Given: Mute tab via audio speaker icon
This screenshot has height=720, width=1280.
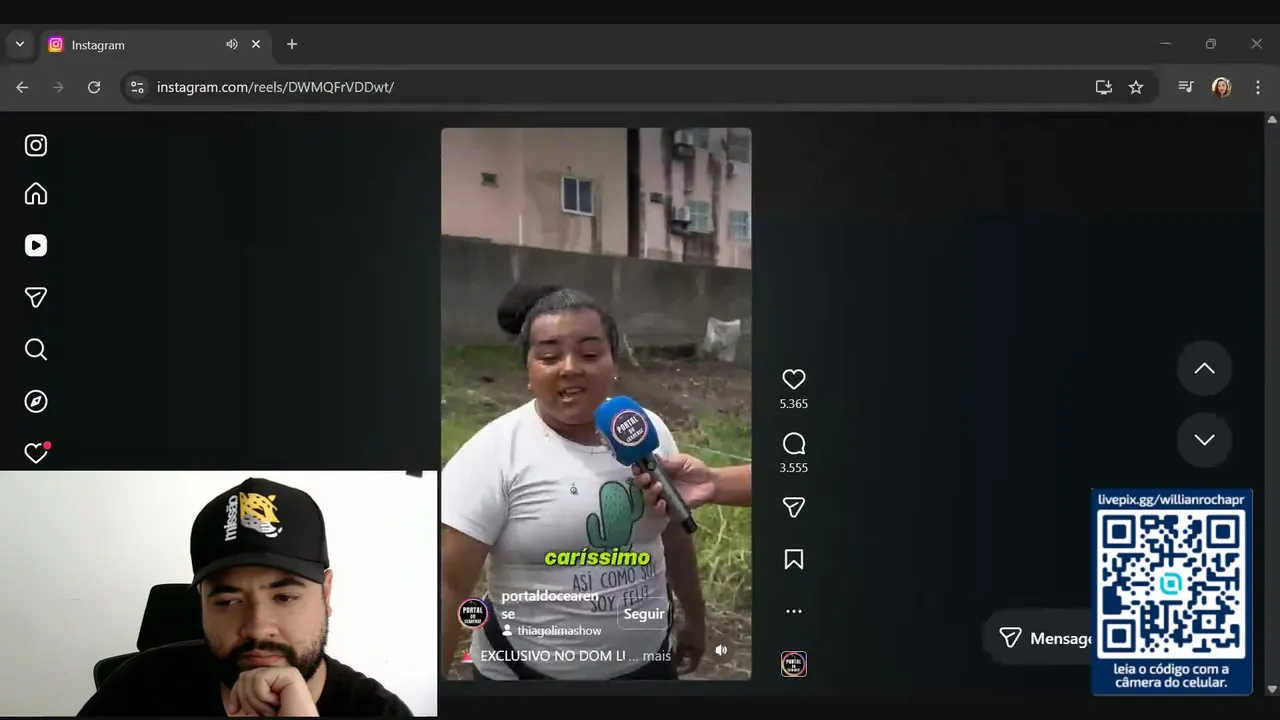Looking at the screenshot, I should [x=231, y=44].
